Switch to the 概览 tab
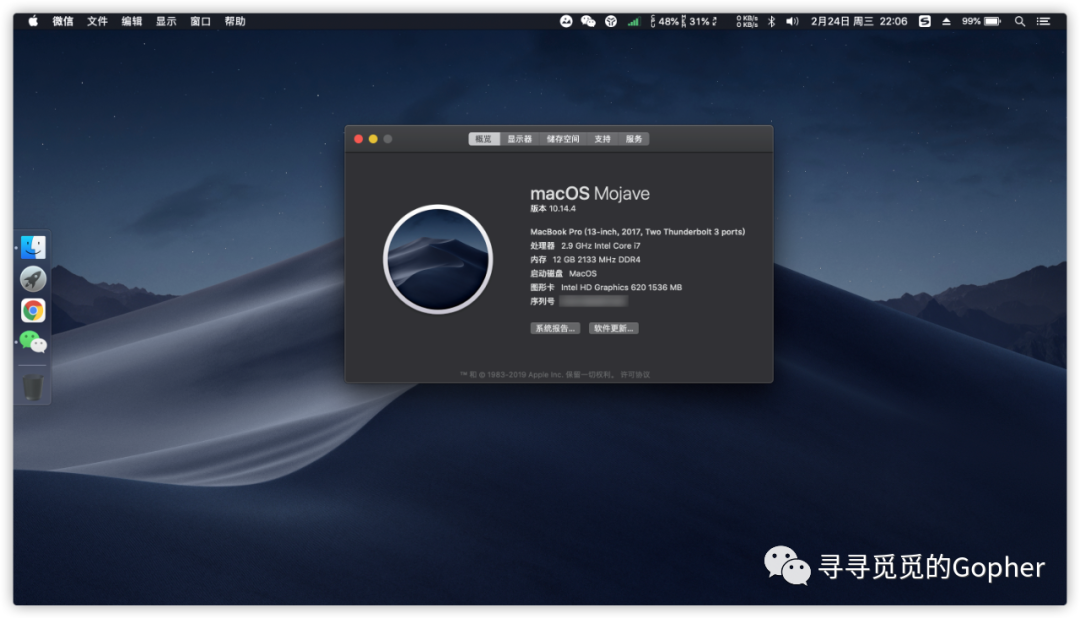 484,139
